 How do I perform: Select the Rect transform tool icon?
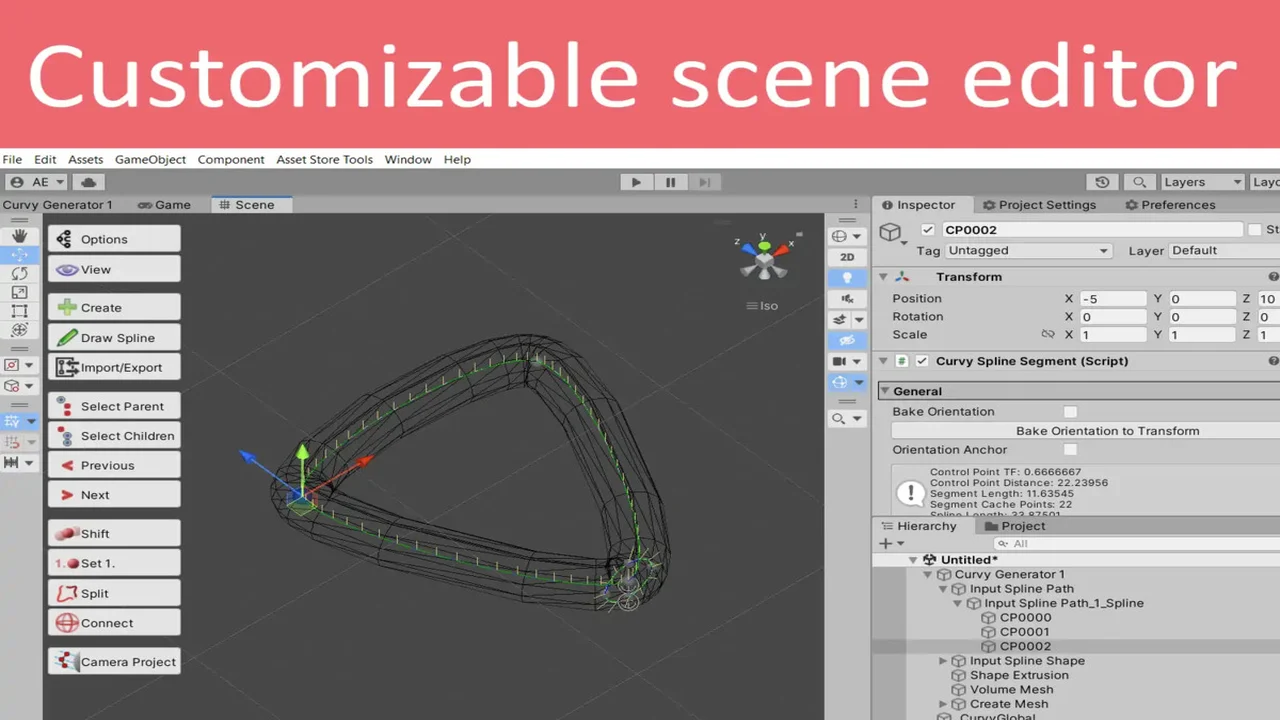[19, 311]
